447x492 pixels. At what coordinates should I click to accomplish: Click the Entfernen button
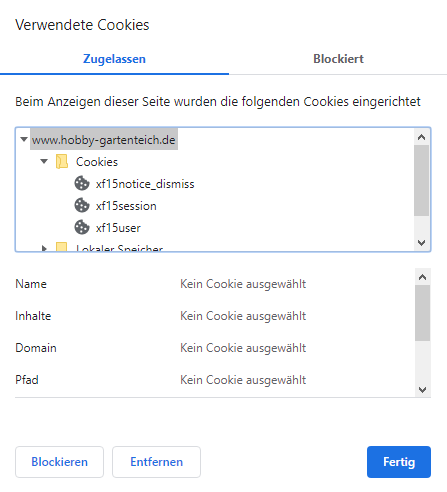point(156,462)
